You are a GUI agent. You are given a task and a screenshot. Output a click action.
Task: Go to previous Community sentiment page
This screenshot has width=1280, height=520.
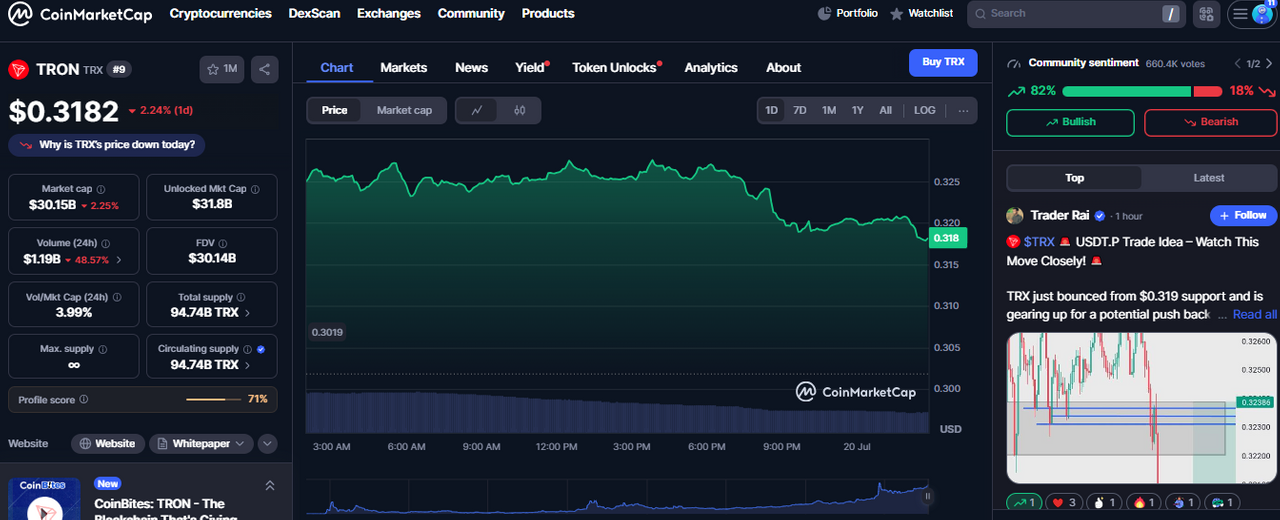(1238, 63)
